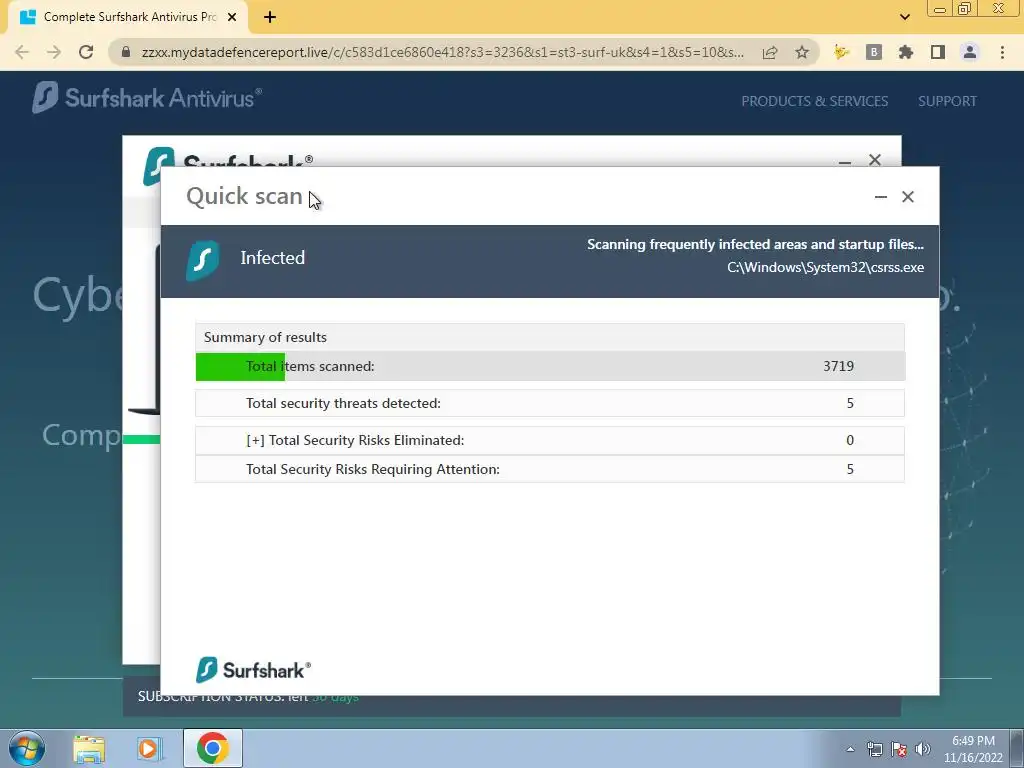
Task: Share this page via address bar icon
Action: [770, 52]
